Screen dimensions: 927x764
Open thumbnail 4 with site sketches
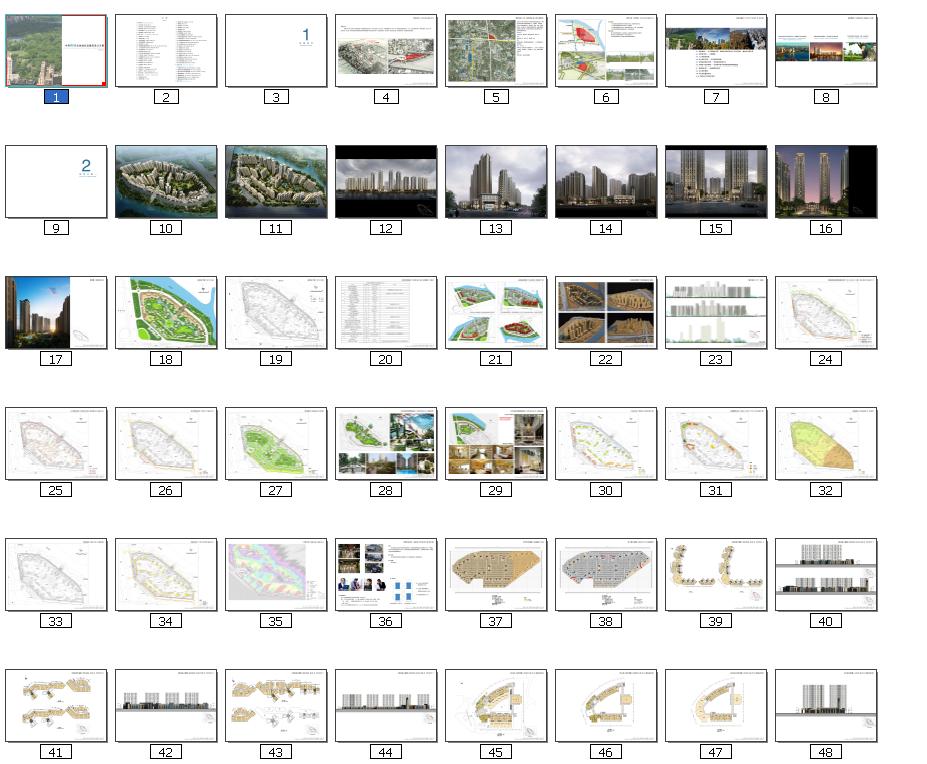tap(386, 51)
